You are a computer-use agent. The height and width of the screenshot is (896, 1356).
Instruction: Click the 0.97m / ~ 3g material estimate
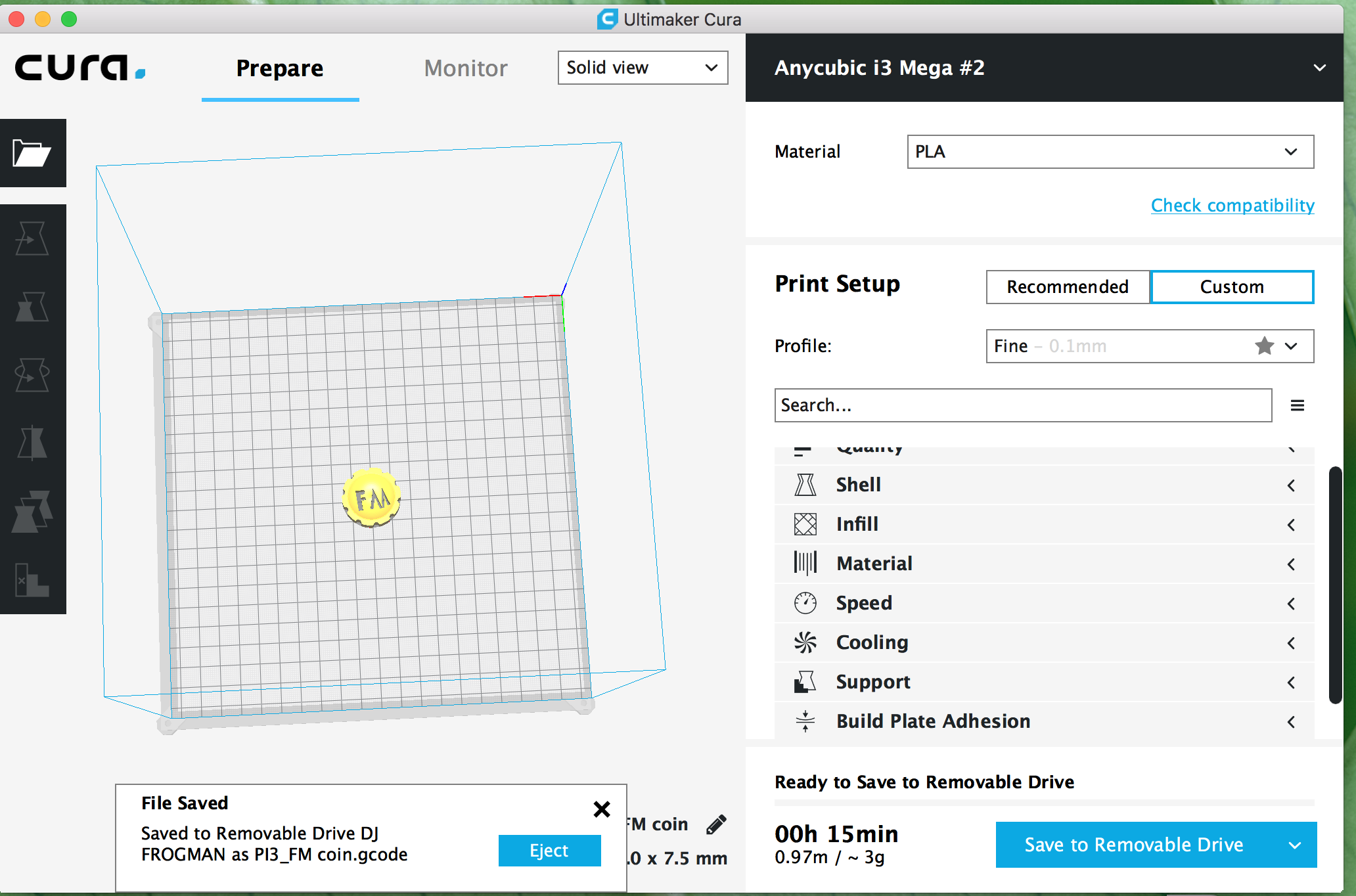click(x=830, y=857)
